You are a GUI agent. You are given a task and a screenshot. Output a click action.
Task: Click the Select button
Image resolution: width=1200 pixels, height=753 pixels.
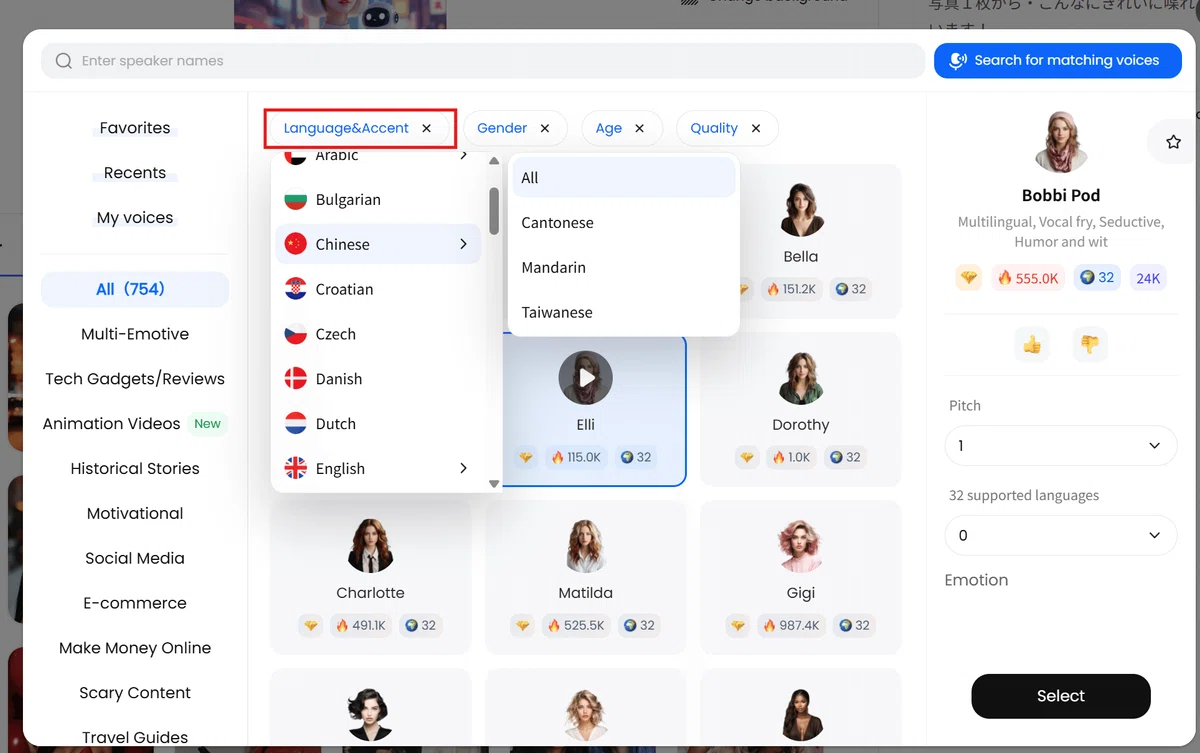pos(1061,696)
